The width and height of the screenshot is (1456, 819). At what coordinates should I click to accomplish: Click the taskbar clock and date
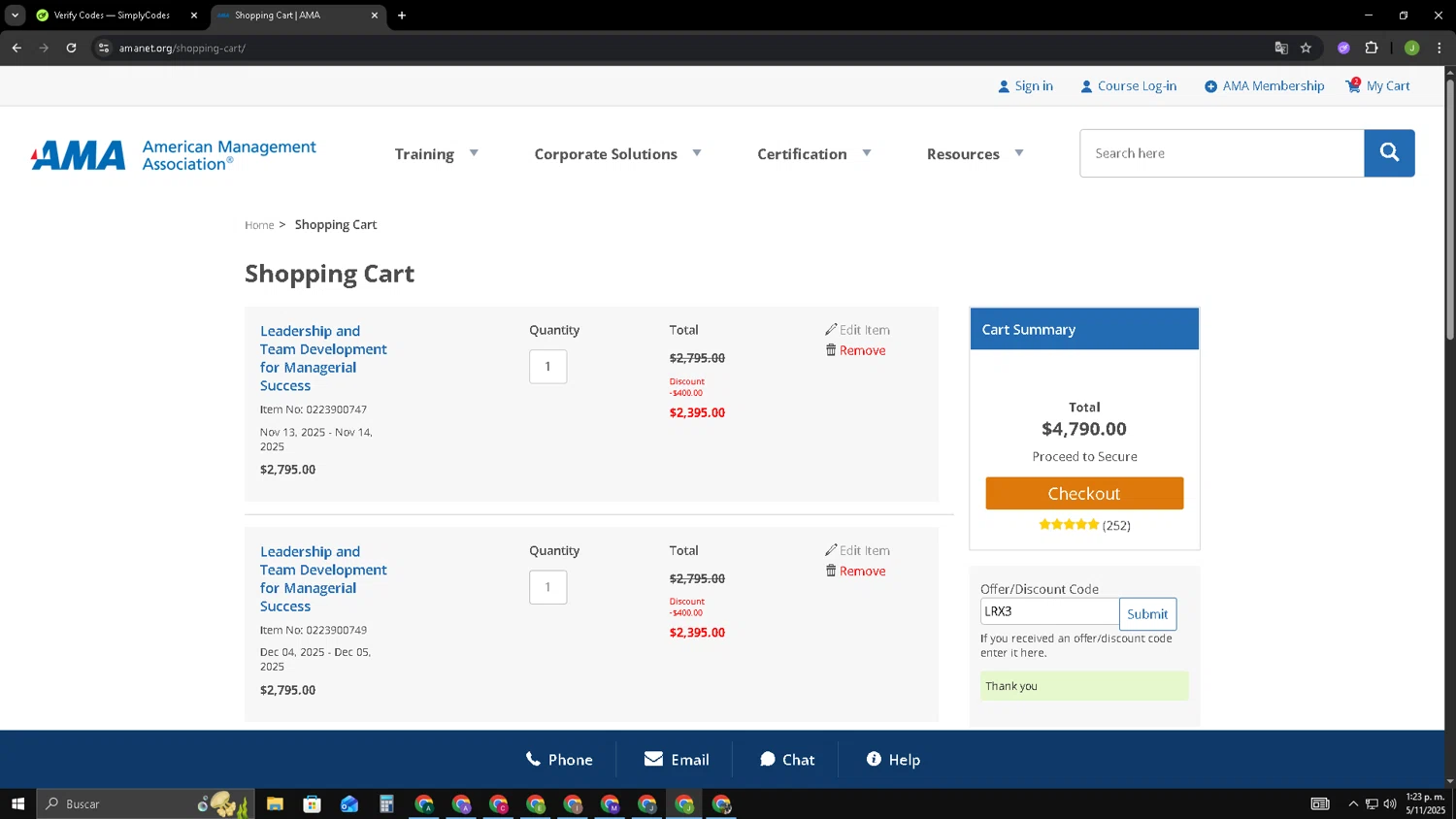pos(1425,803)
